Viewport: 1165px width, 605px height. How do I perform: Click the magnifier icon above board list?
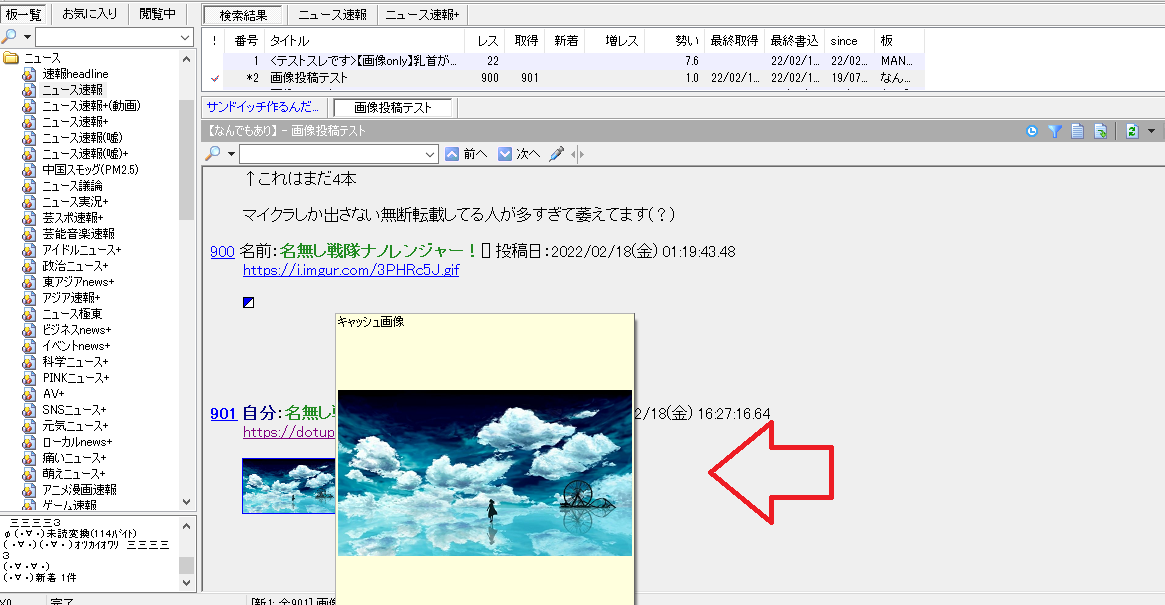tap(10, 36)
